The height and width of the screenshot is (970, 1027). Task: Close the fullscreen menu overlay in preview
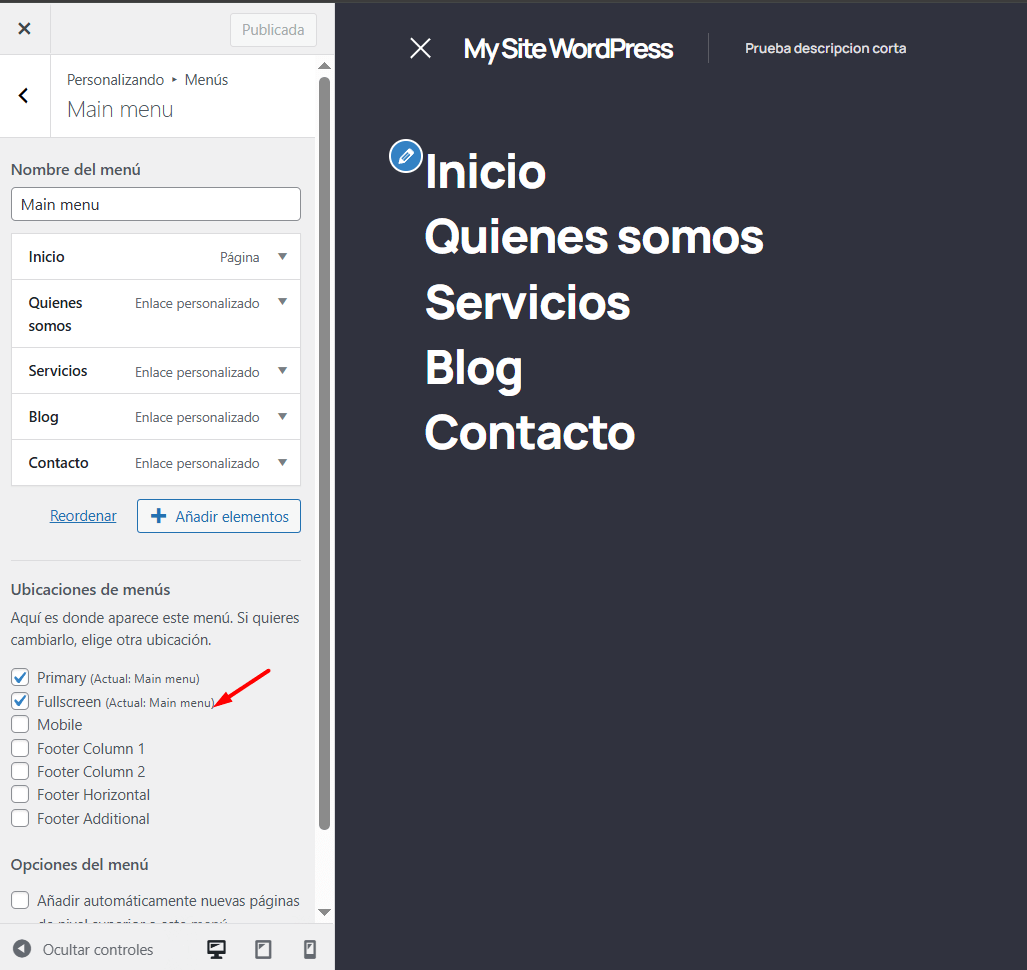tap(420, 48)
